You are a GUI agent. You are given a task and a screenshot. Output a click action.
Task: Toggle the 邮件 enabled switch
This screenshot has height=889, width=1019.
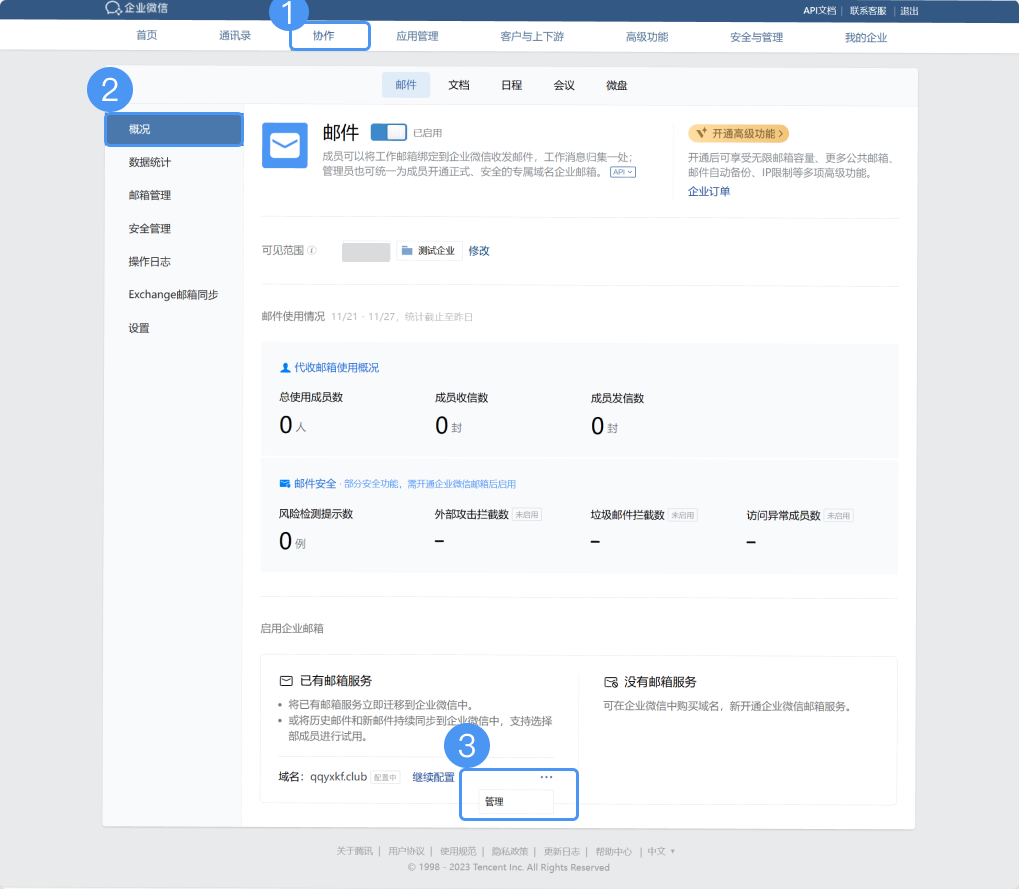388,132
